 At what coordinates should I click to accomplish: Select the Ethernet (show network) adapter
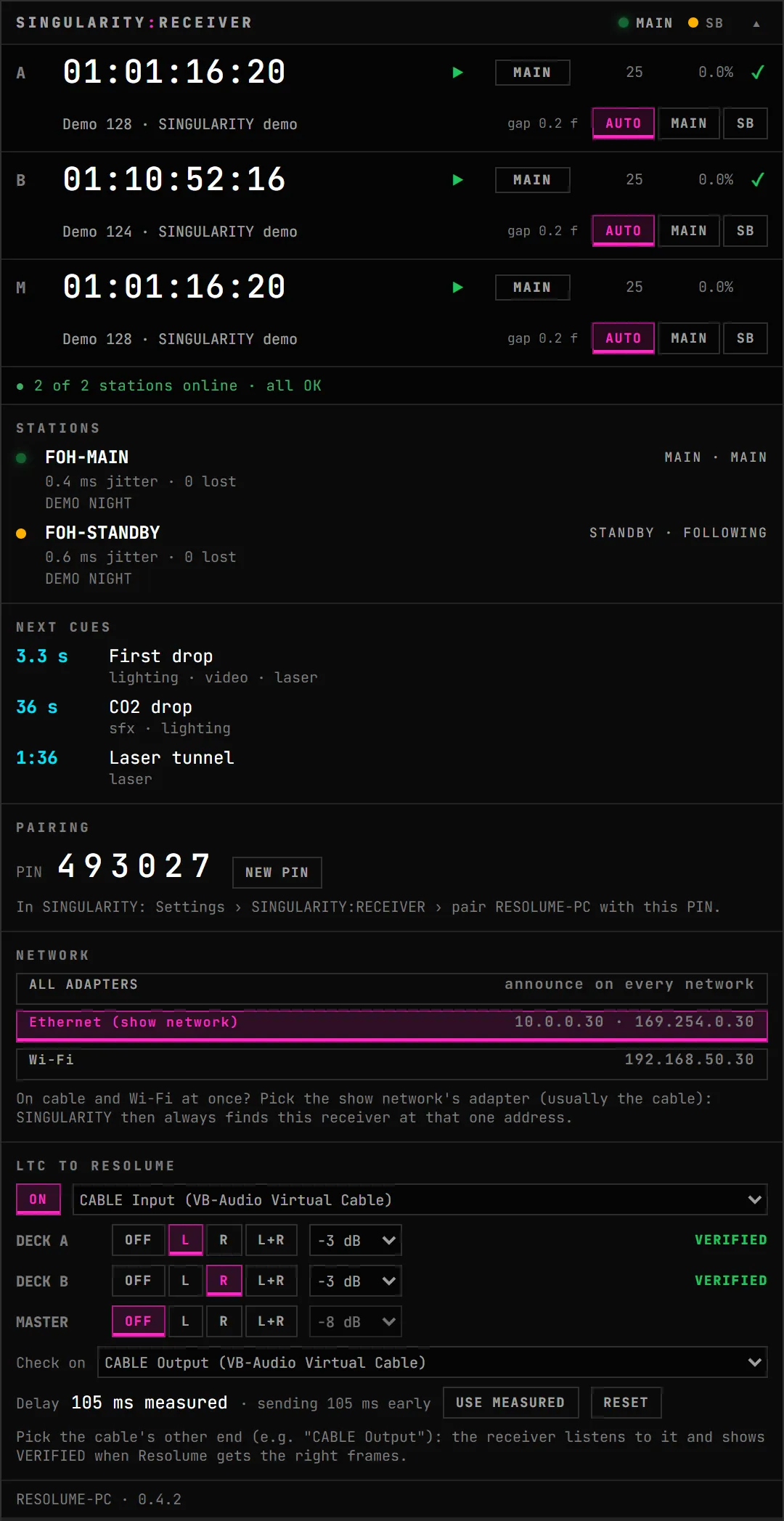tap(392, 1025)
